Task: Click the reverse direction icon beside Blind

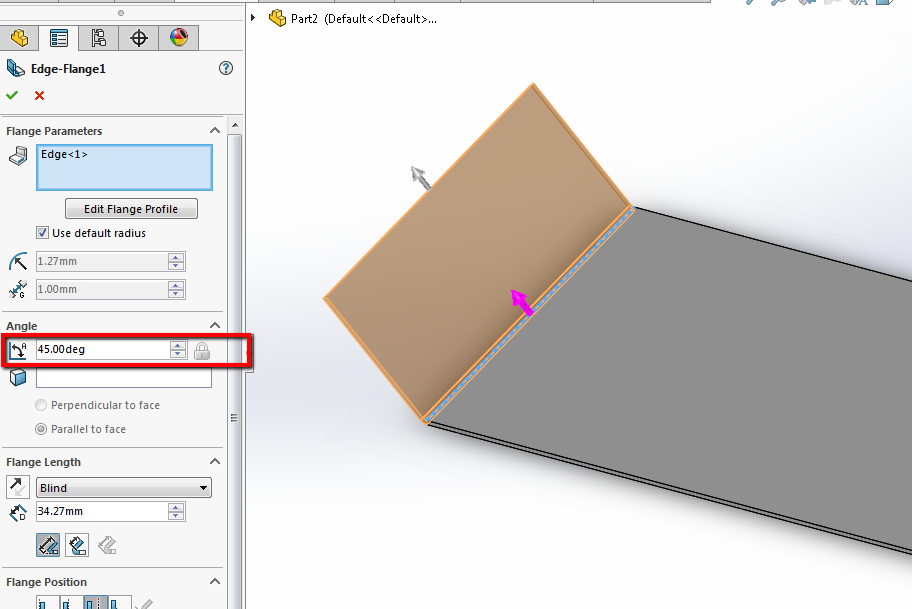Action: 18,487
